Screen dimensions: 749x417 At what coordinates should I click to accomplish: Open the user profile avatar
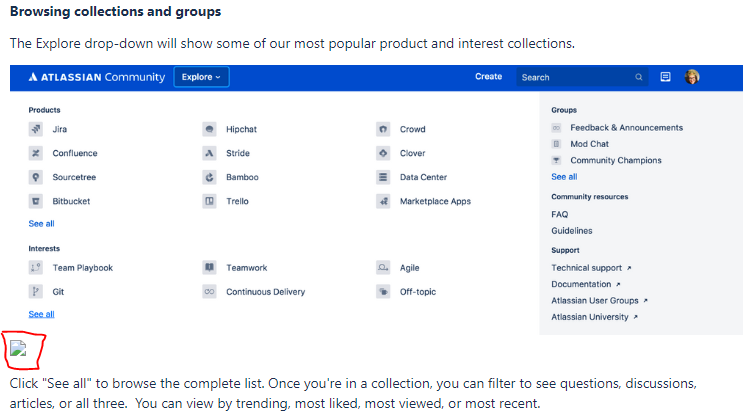pos(692,77)
